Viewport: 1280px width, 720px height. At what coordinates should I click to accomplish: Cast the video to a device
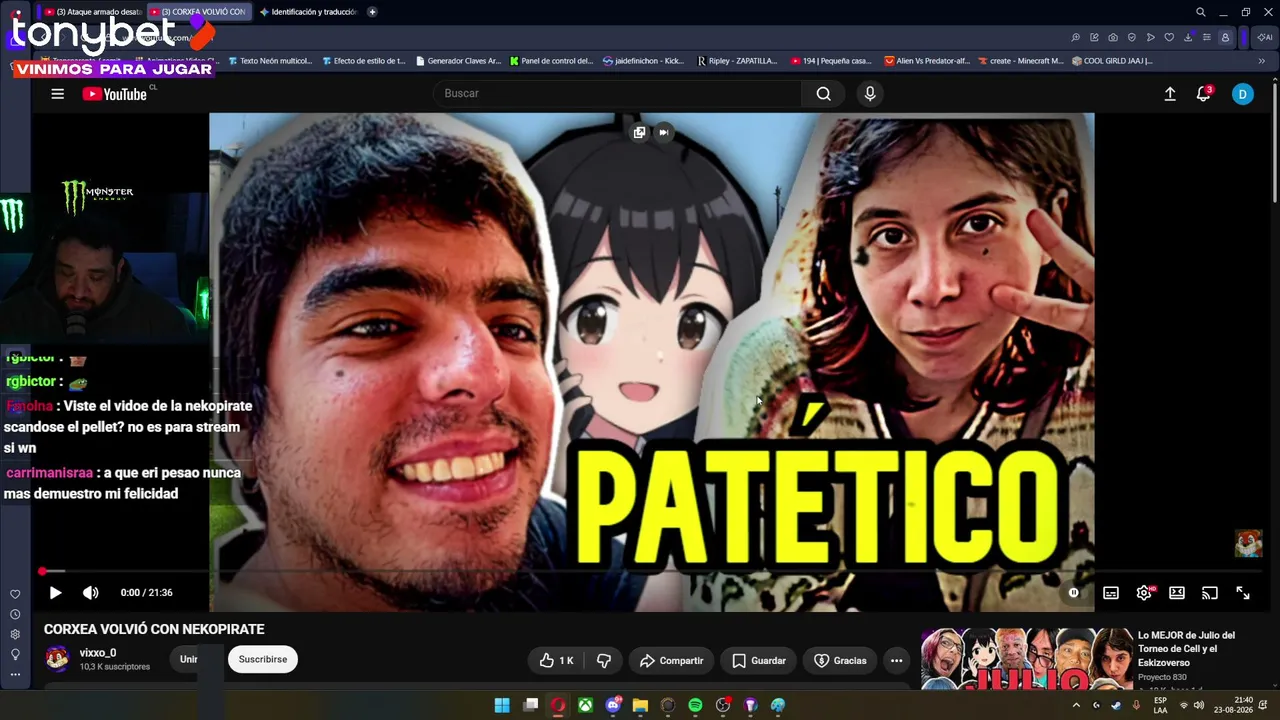click(x=1210, y=593)
